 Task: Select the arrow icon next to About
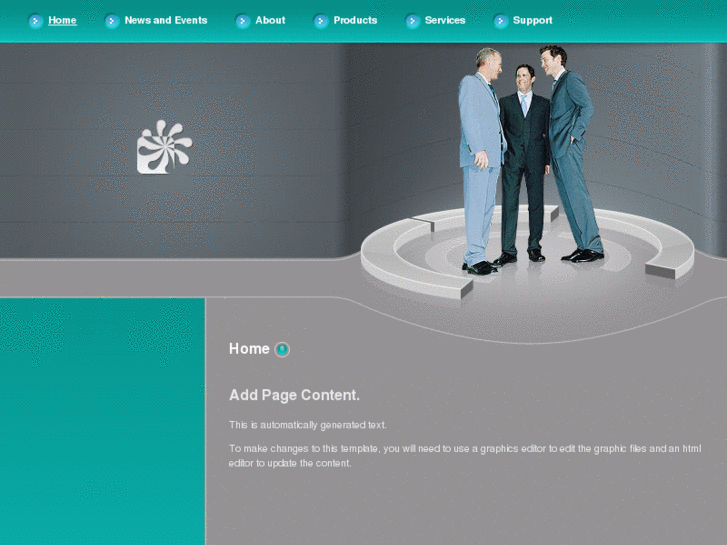[242, 21]
